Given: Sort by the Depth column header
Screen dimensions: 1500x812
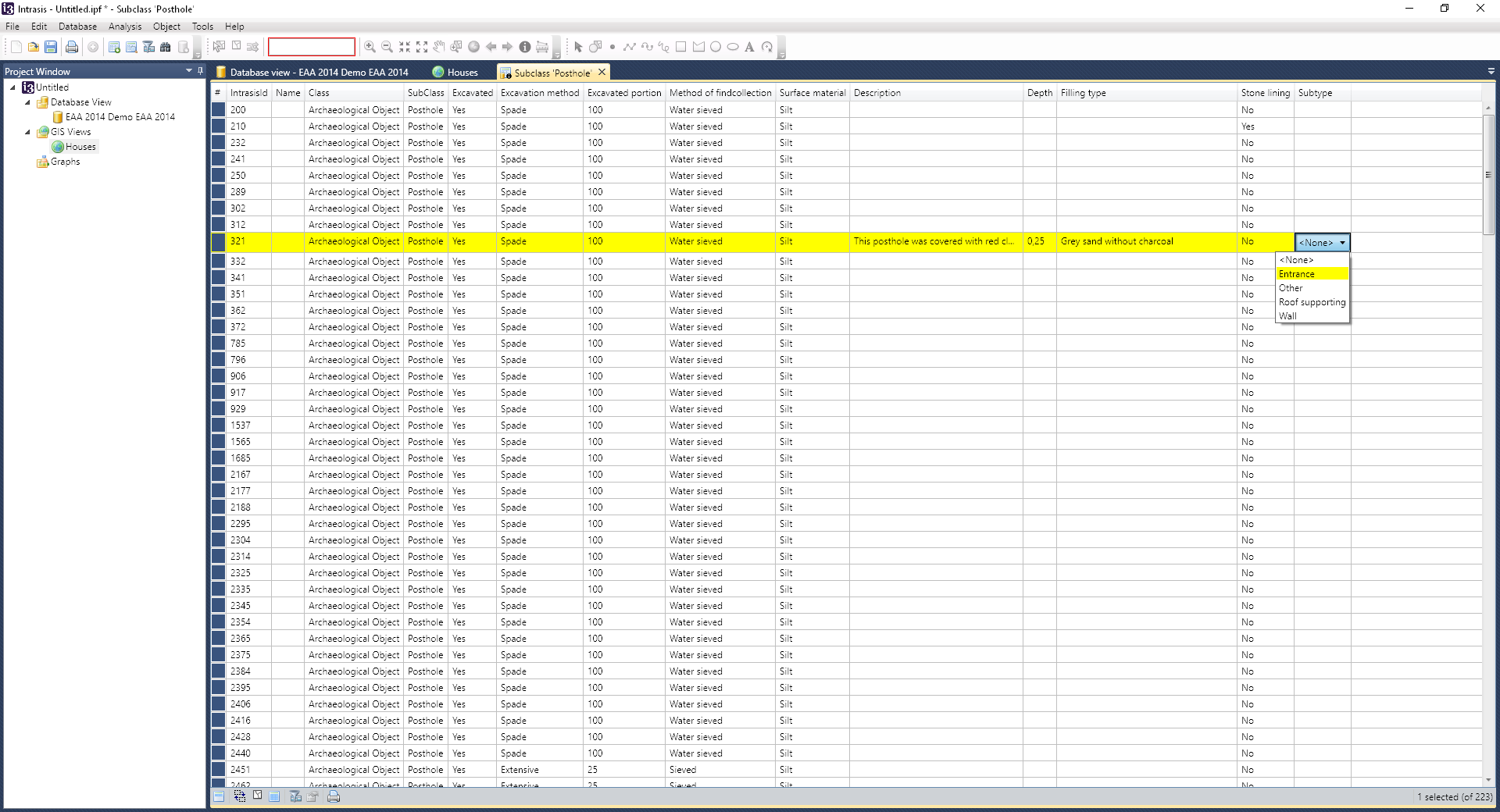Looking at the screenshot, I should (1039, 93).
